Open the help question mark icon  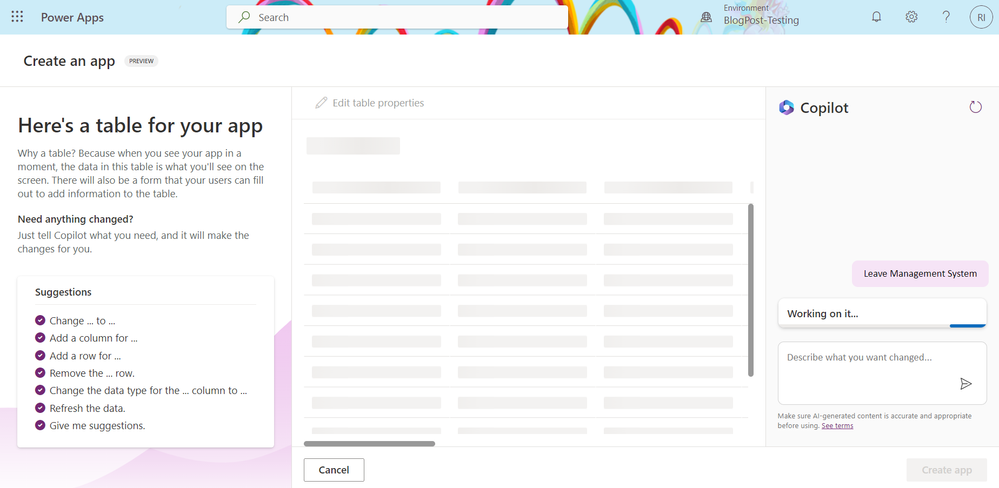[946, 17]
